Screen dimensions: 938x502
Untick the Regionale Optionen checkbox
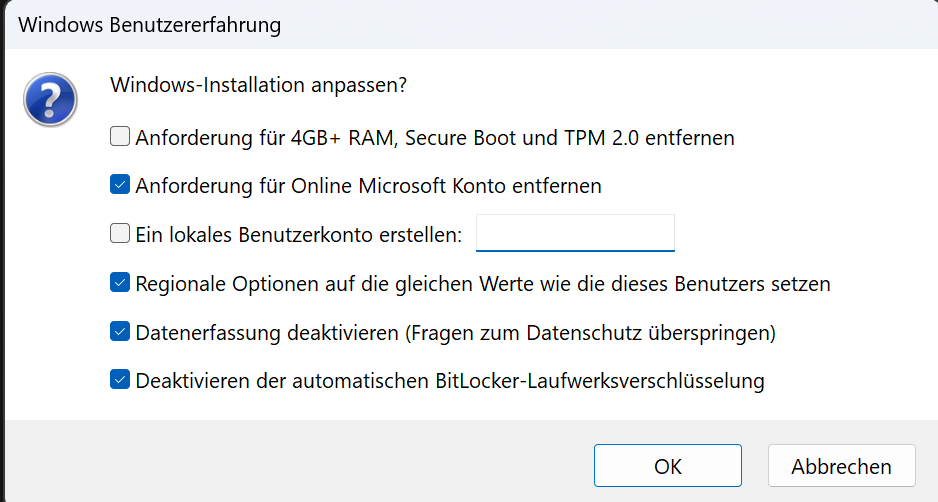pos(120,282)
